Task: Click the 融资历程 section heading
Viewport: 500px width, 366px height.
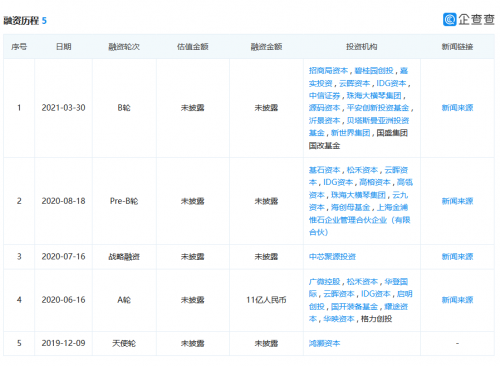Action: coord(21,21)
